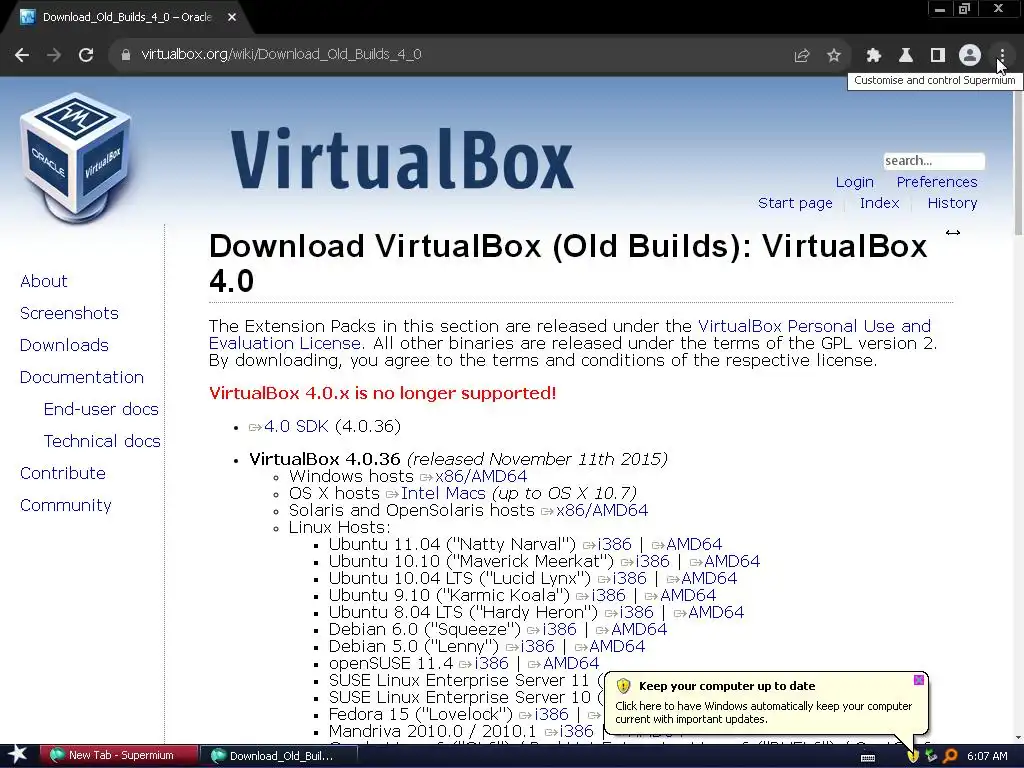Toggle the side panel icon
Viewport: 1024px width, 768px height.
pos(938,55)
